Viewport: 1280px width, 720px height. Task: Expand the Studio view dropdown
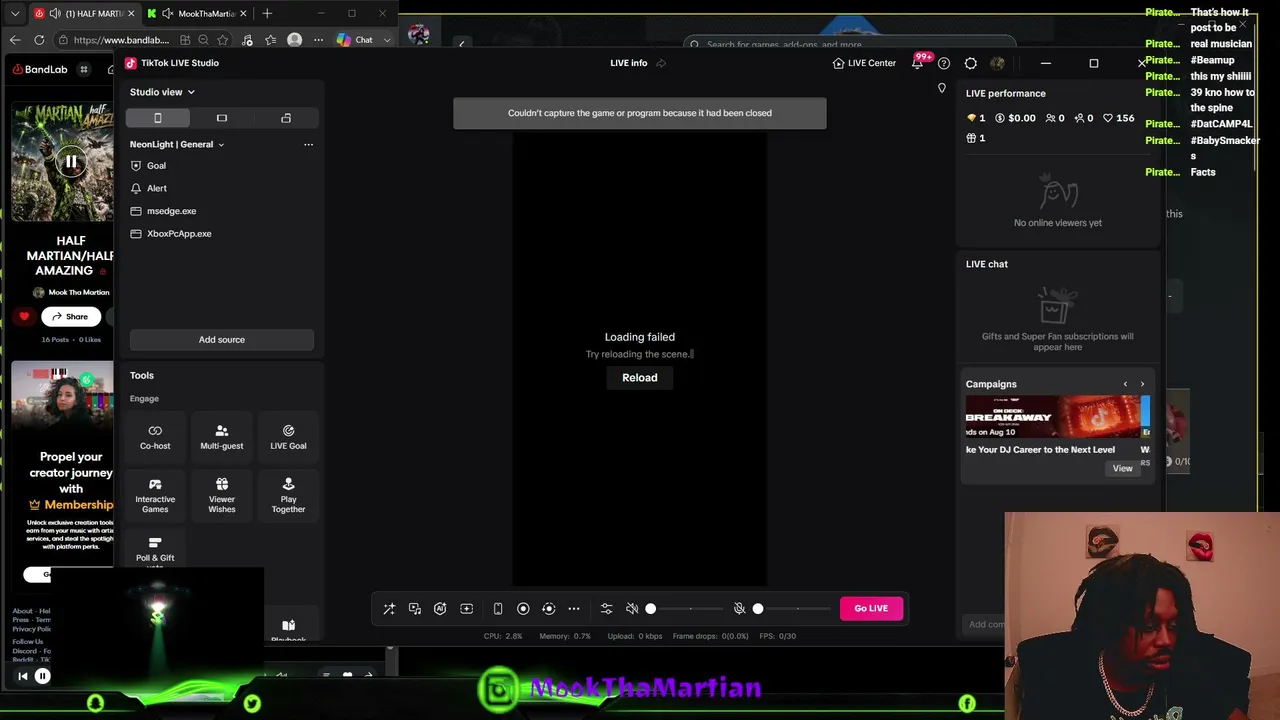(x=162, y=92)
